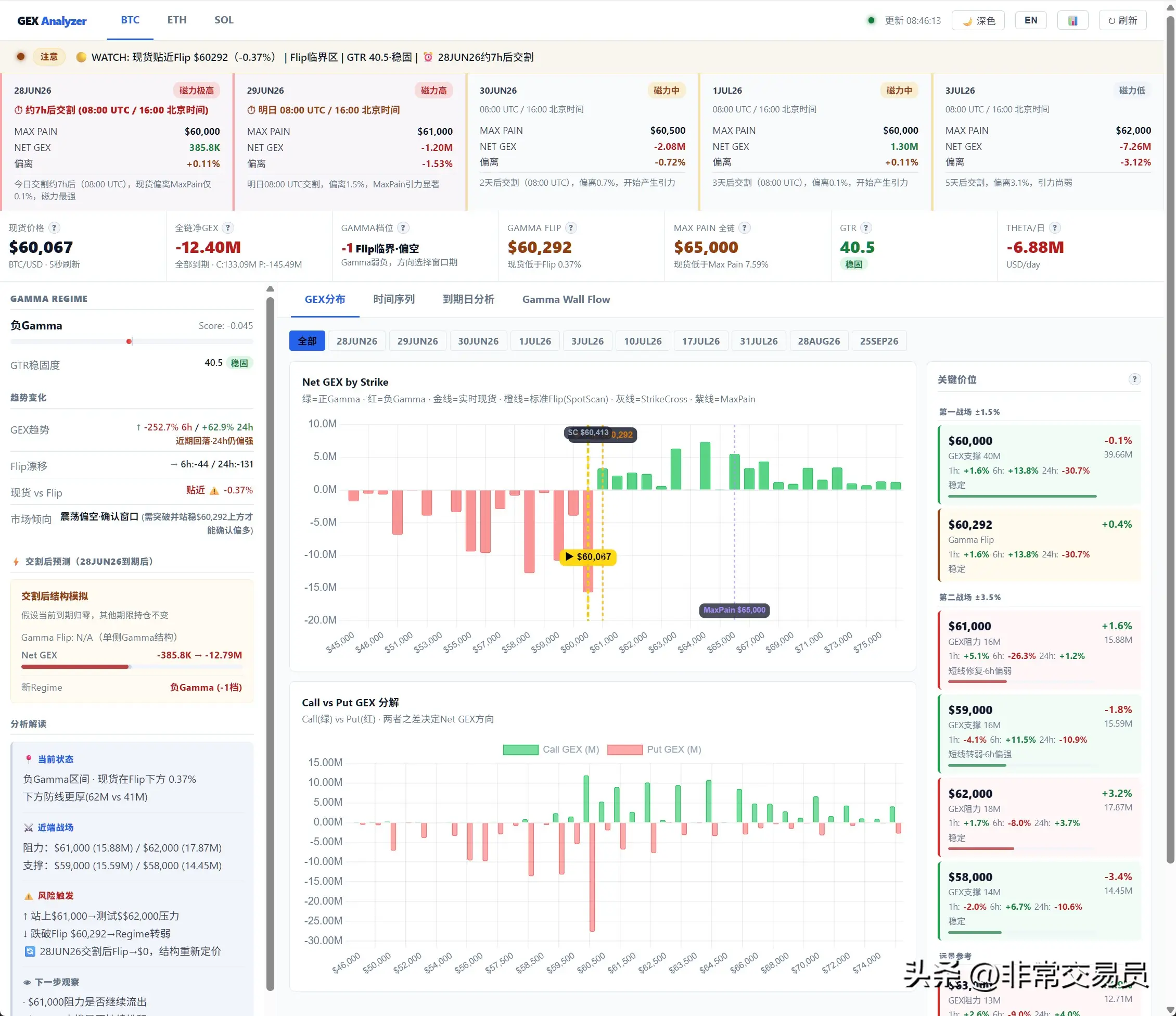Open the chart icon button in header
This screenshot has height=1016, width=1176.
click(x=1072, y=20)
